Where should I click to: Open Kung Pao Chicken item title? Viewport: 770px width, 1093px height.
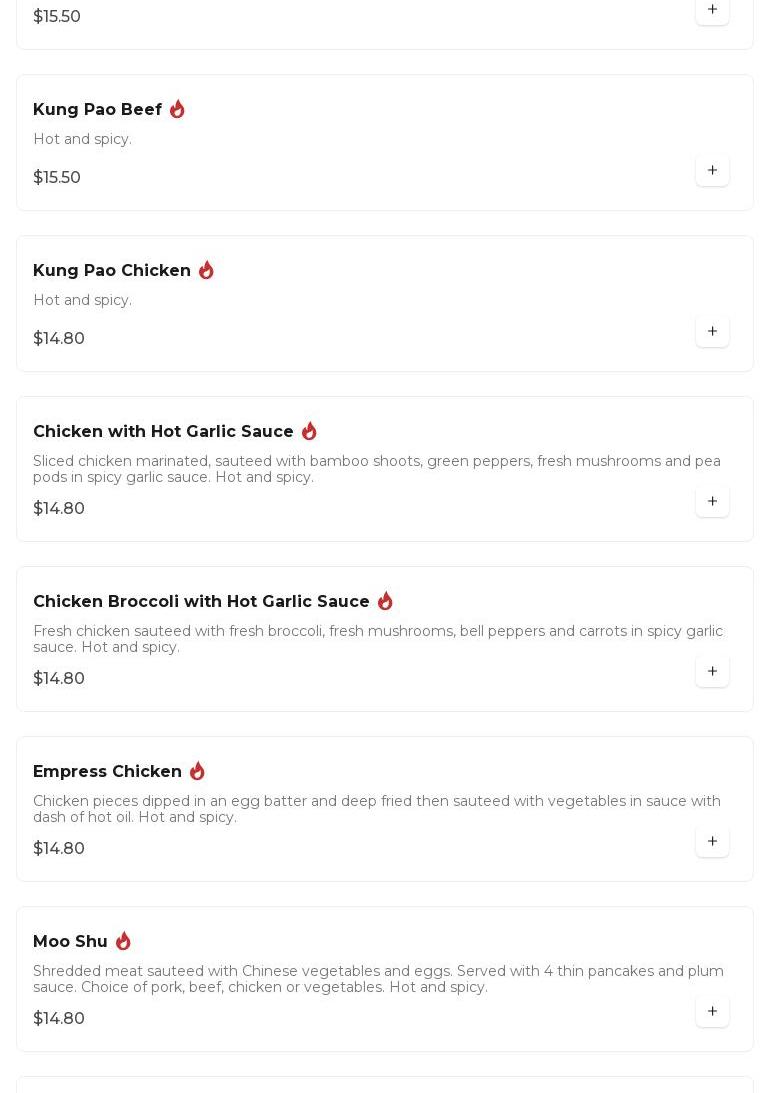pyautogui.click(x=112, y=270)
